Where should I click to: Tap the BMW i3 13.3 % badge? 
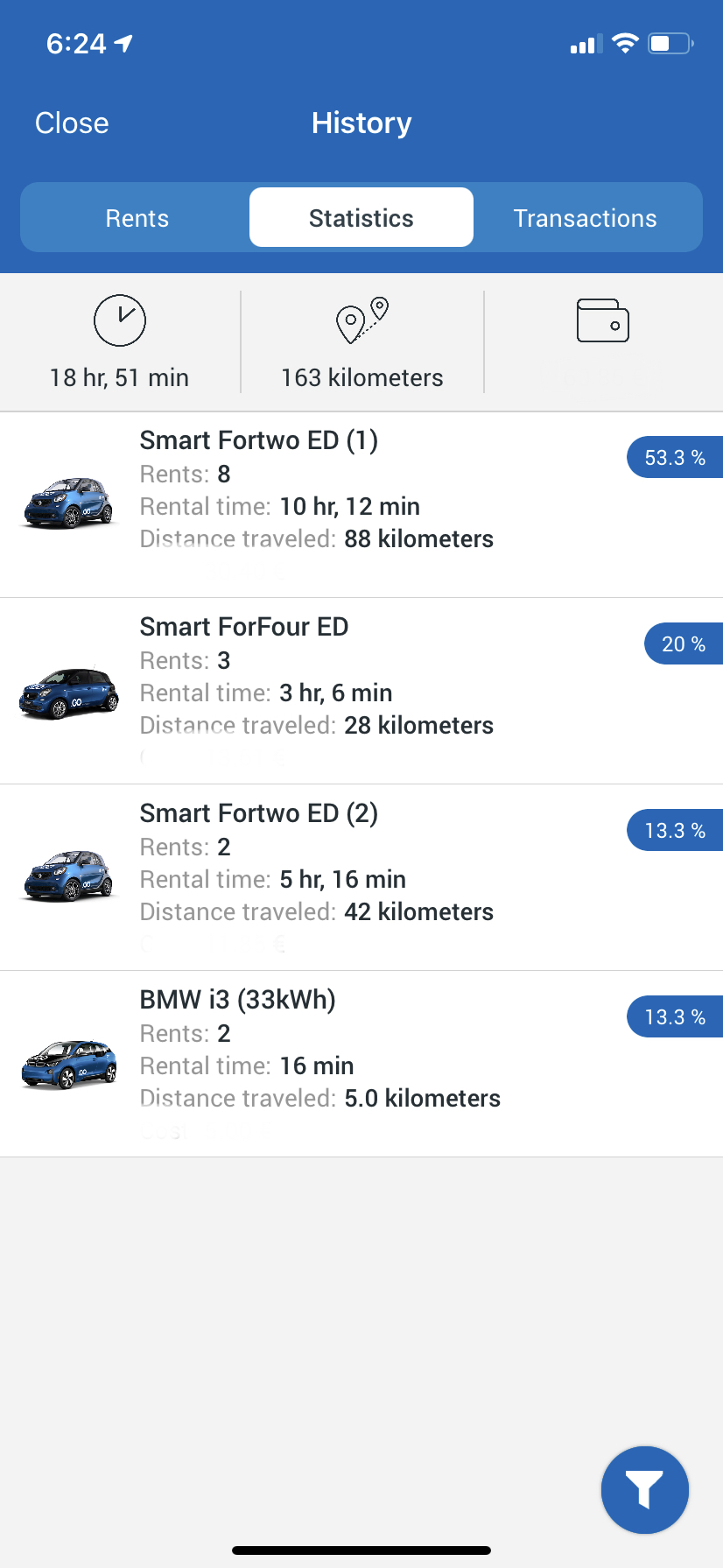point(675,1016)
